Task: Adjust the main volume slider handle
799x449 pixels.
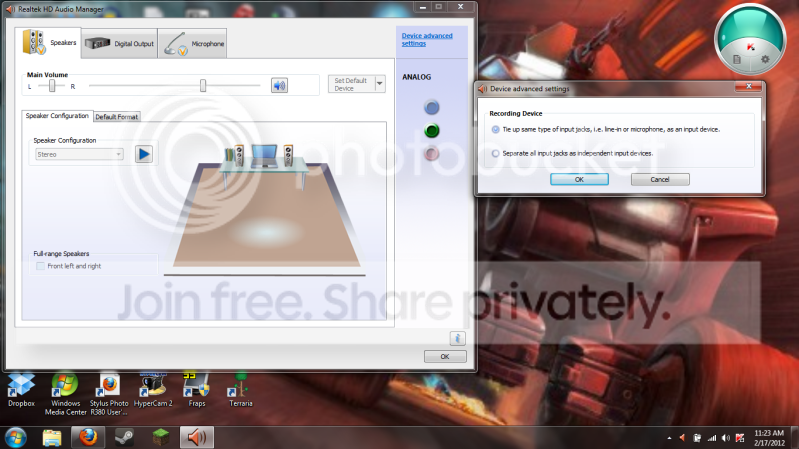Action: point(203,85)
